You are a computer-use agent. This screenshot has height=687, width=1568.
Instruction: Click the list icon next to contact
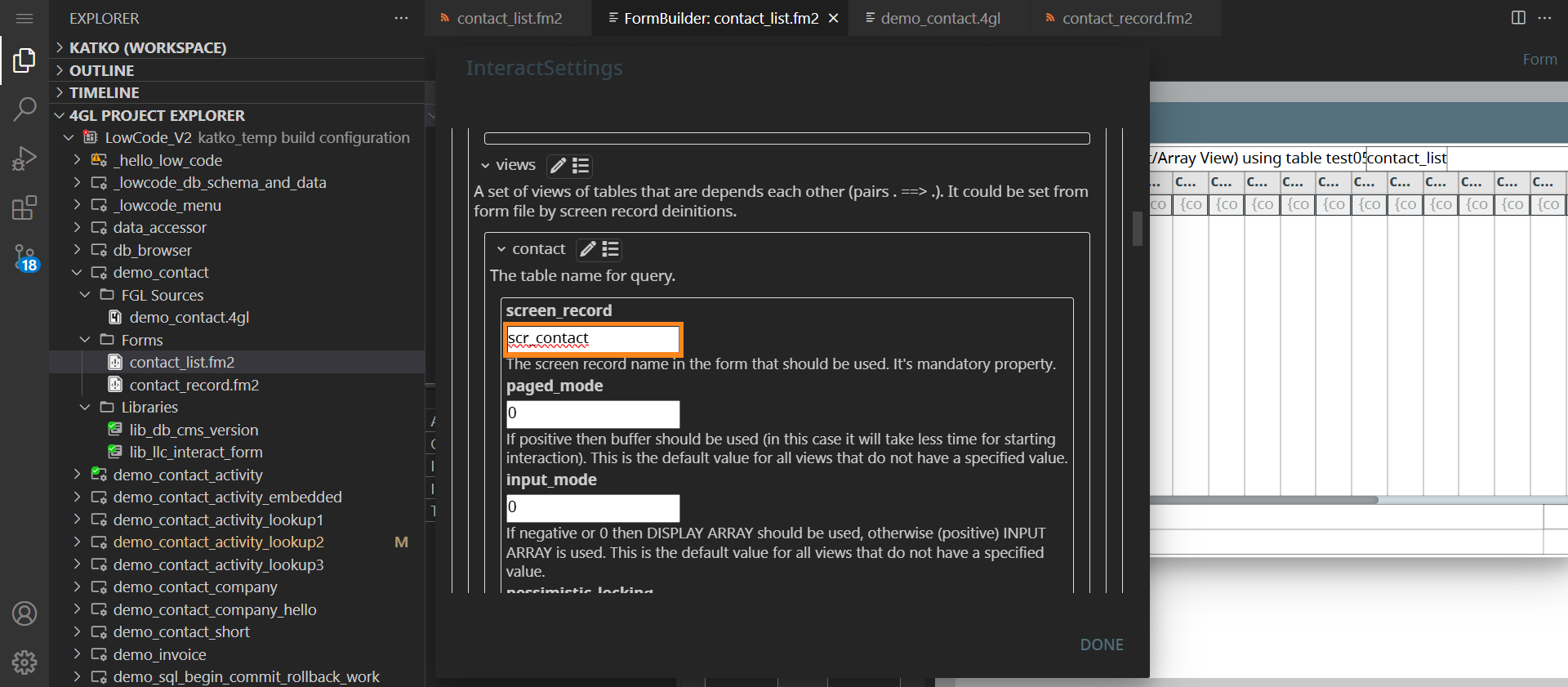tap(611, 249)
